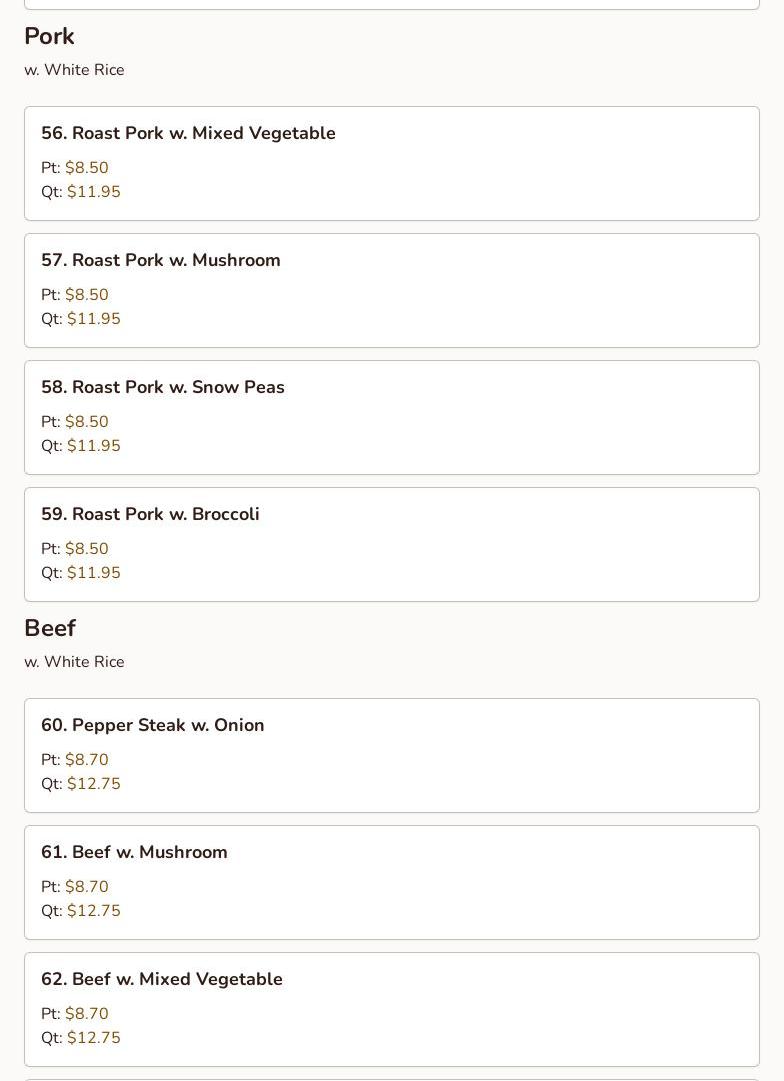784x1081 pixels.
Task: Select pint price $8.70 of Pepper Steak
Action: [87, 759]
